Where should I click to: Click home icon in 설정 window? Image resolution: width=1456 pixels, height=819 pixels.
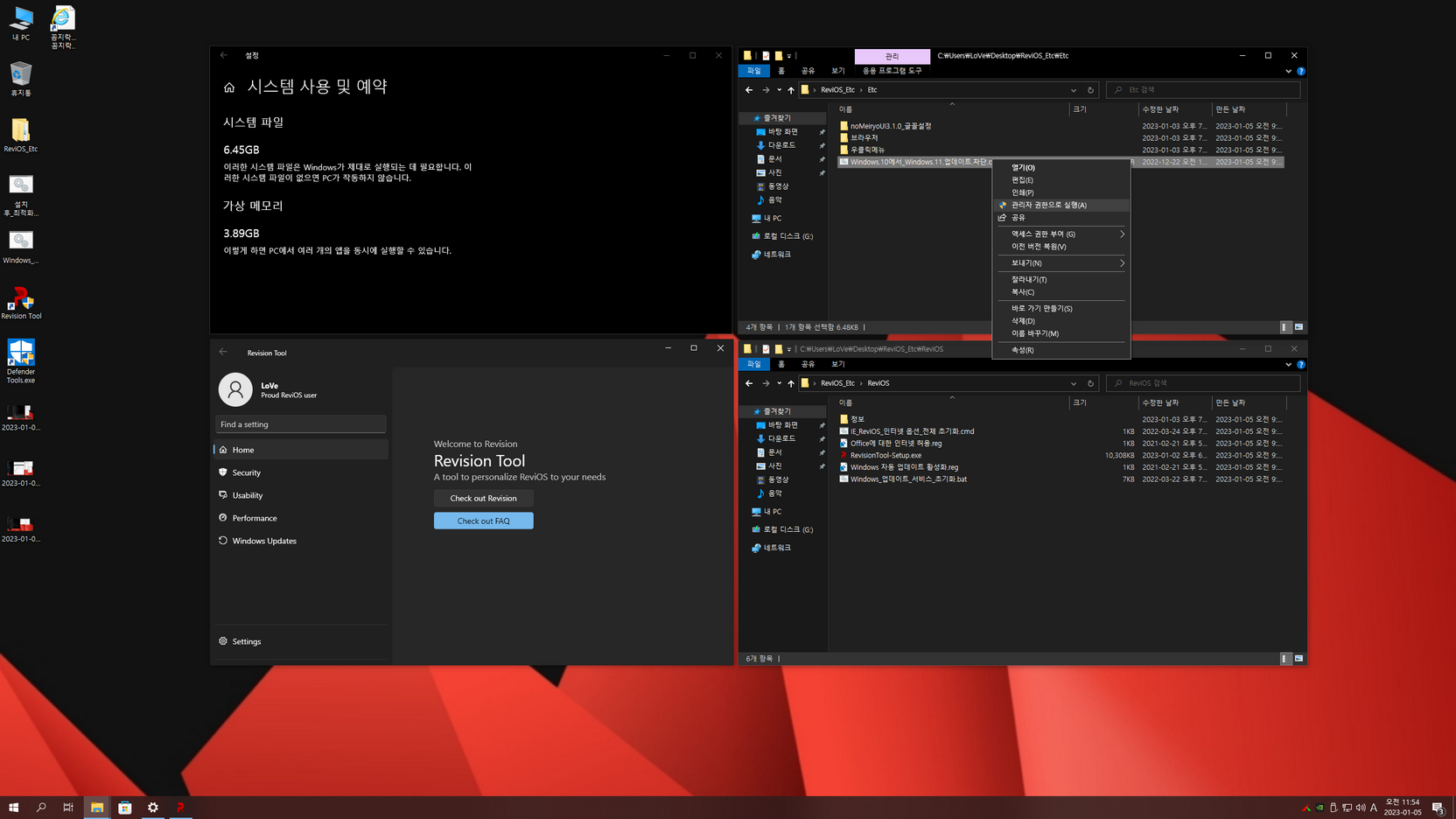pyautogui.click(x=229, y=87)
